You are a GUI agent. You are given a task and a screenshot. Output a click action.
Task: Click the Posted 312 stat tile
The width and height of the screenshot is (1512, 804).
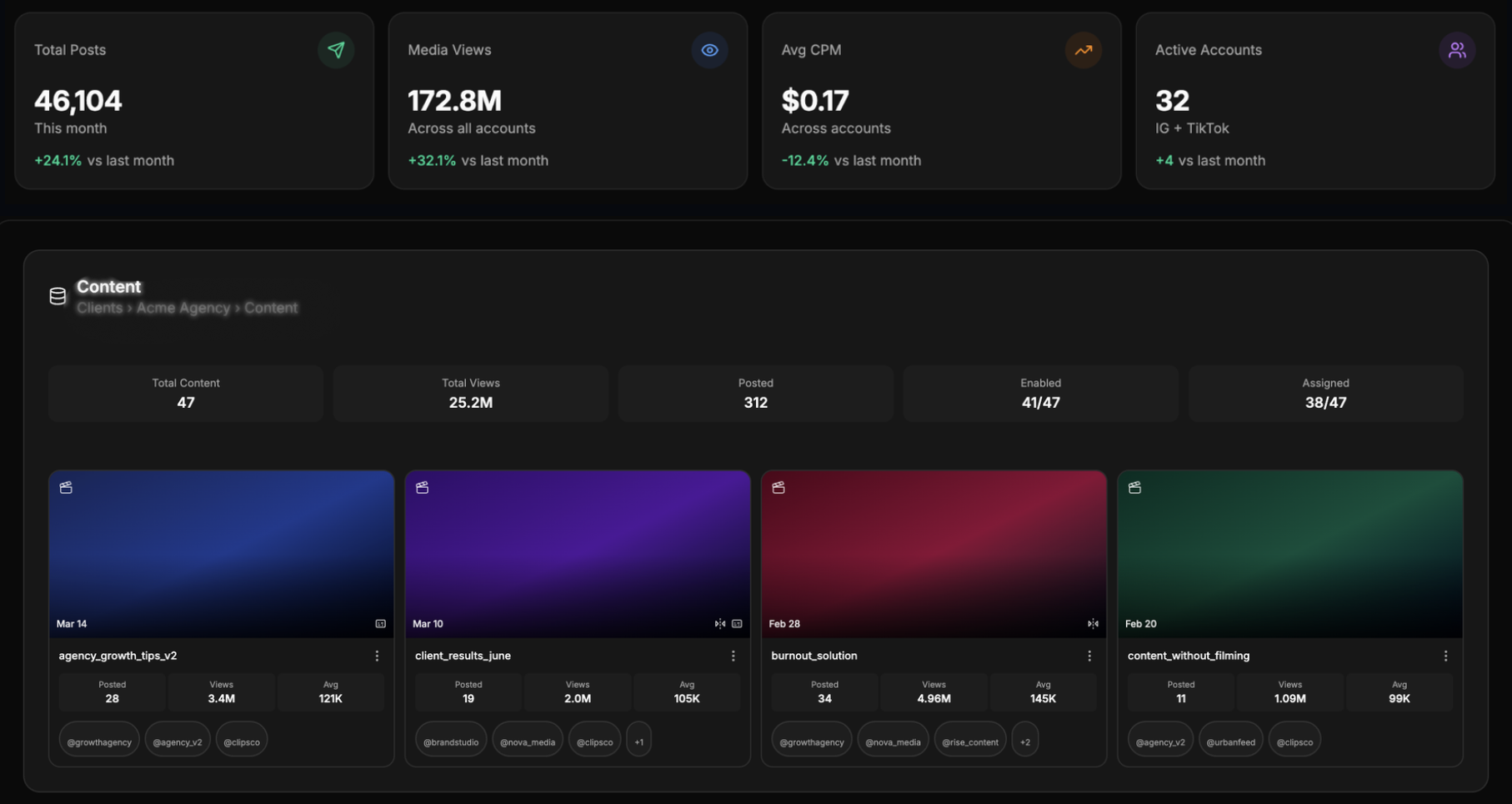pyautogui.click(x=756, y=394)
